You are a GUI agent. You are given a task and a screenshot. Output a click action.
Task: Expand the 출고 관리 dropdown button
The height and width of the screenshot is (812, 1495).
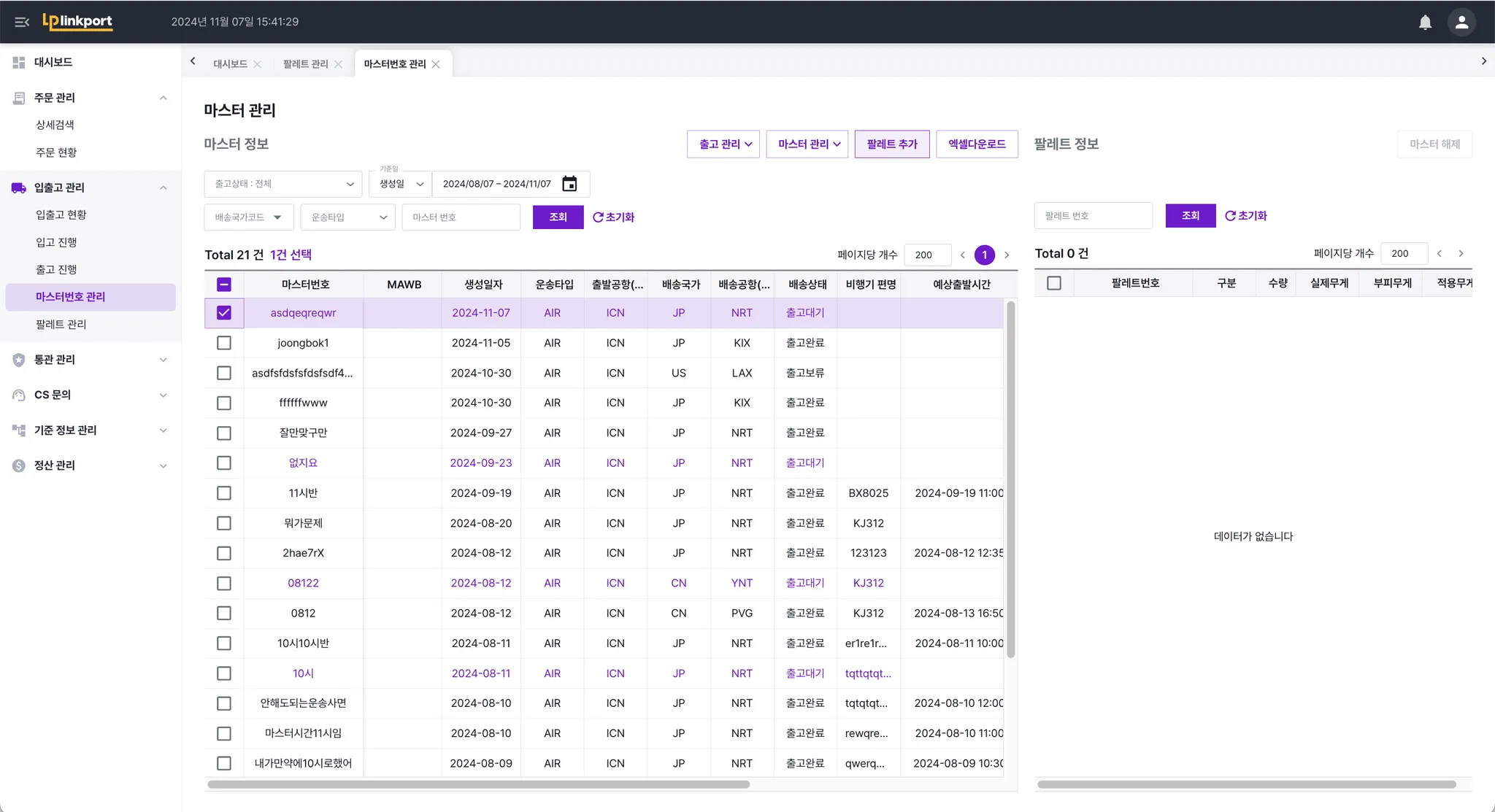(x=723, y=144)
